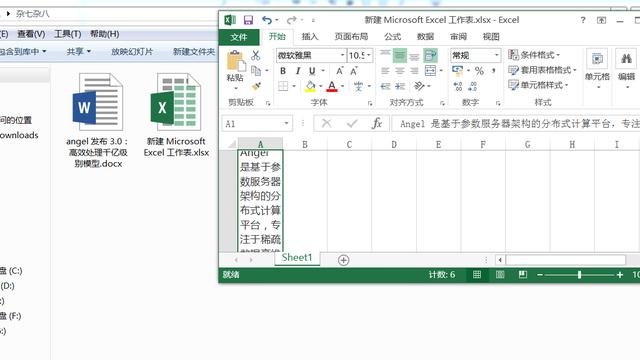Cut selection with the scissors icon
This screenshot has height=360, width=640.
click(256, 55)
